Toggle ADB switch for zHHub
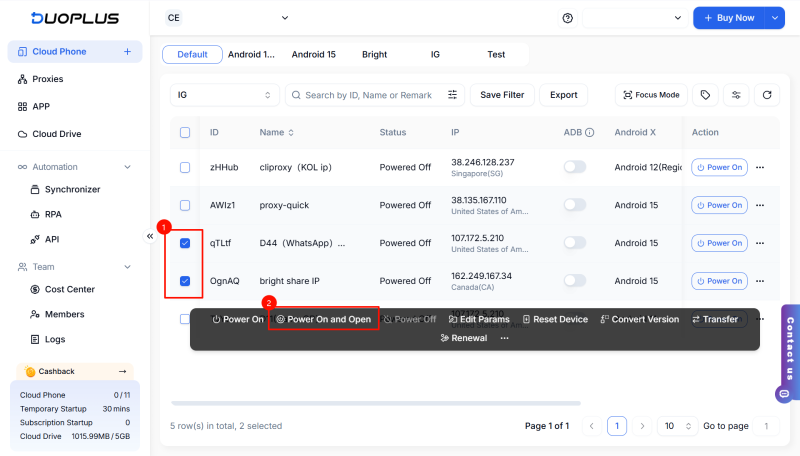The height and width of the screenshot is (456, 800). 574,167
